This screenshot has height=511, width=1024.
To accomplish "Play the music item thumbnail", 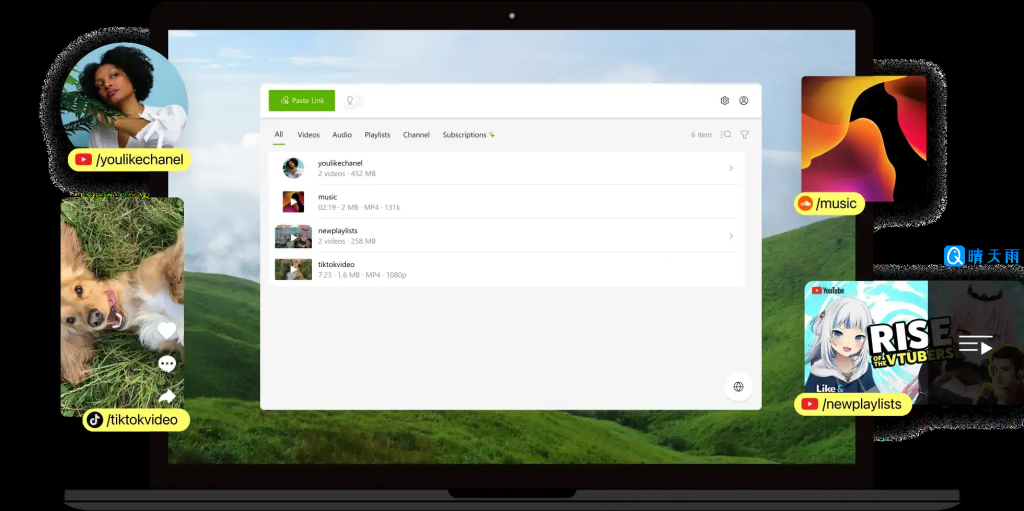I will tap(293, 202).
